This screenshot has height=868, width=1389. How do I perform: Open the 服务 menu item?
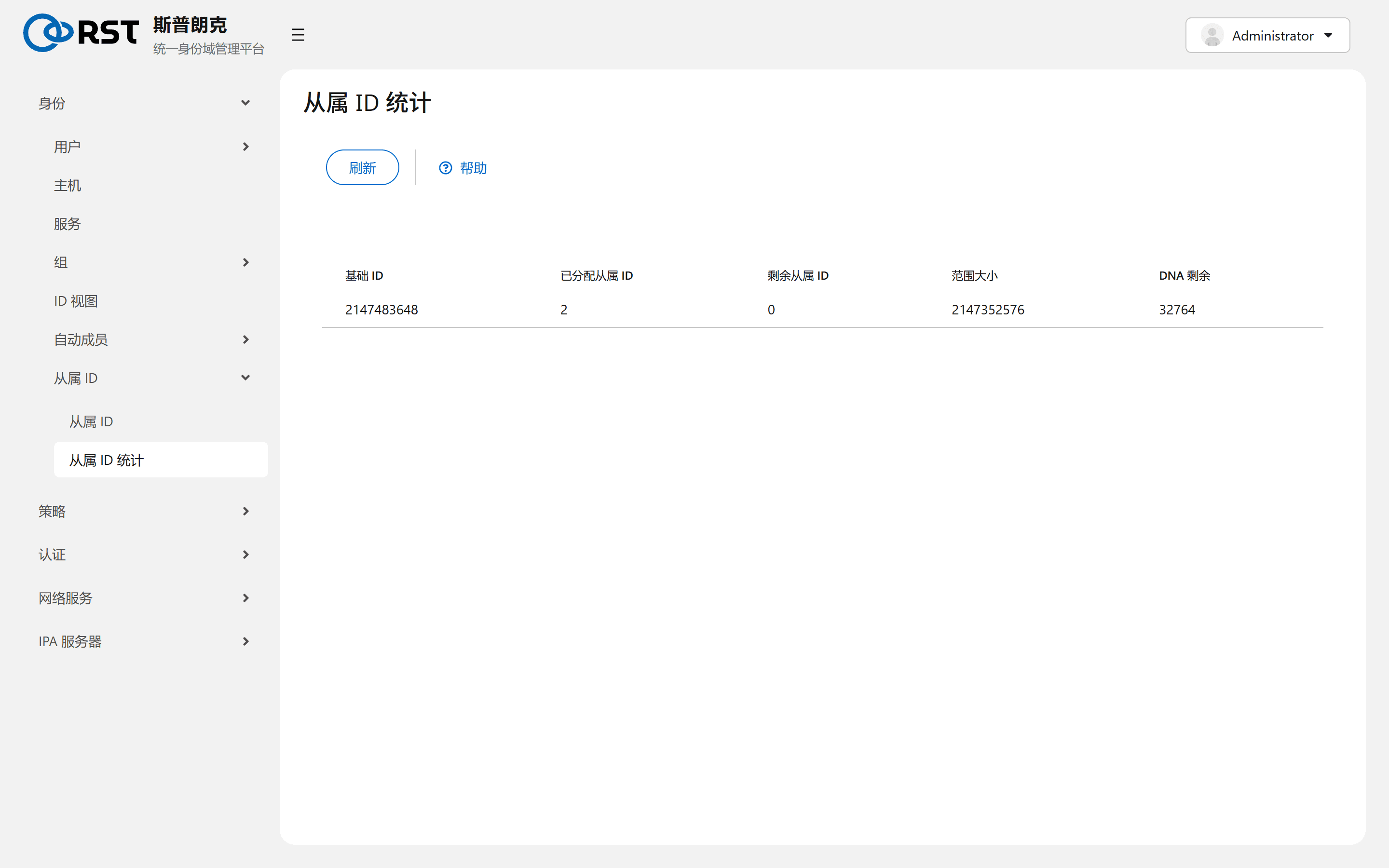[161, 224]
